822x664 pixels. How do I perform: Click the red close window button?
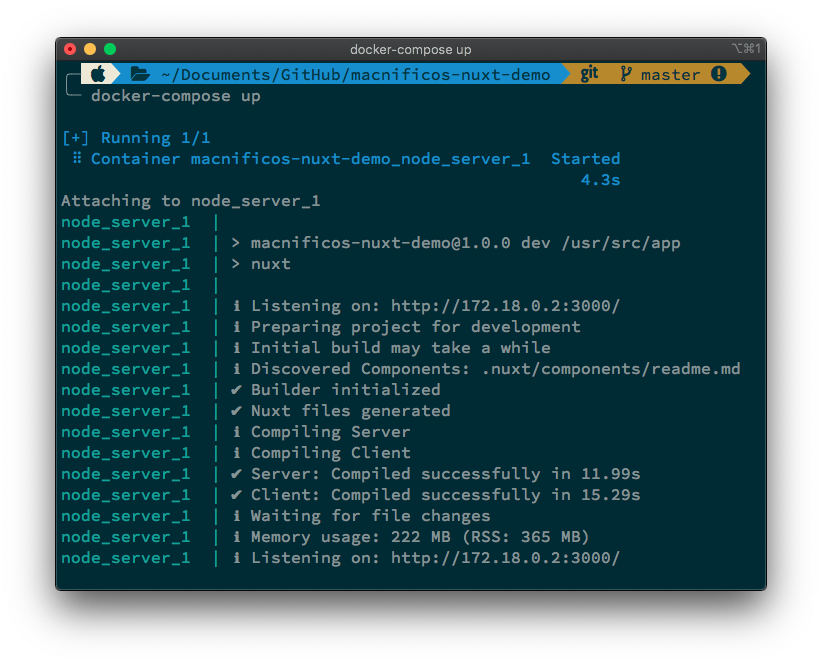click(x=70, y=49)
